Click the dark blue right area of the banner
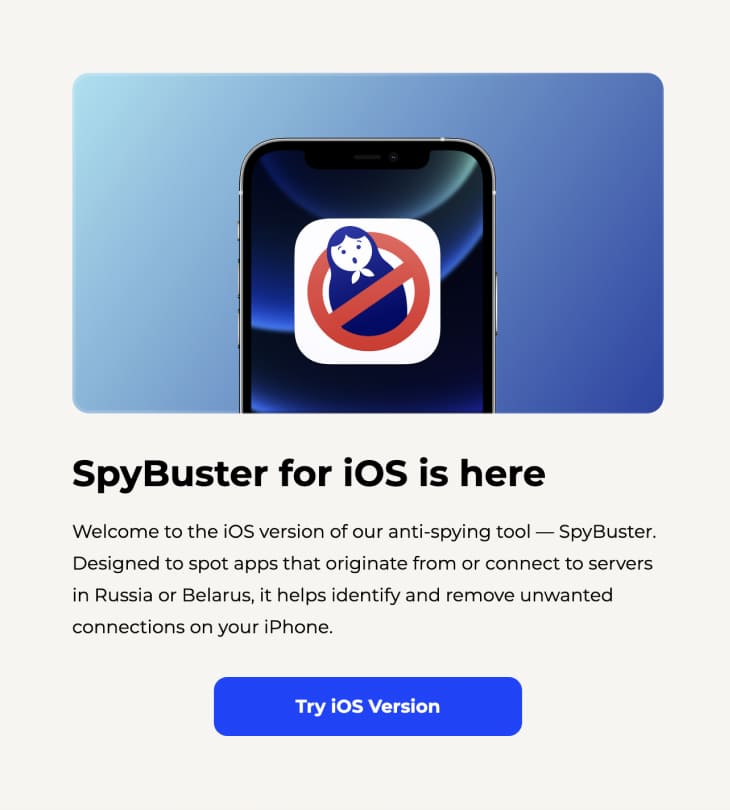 [580, 243]
